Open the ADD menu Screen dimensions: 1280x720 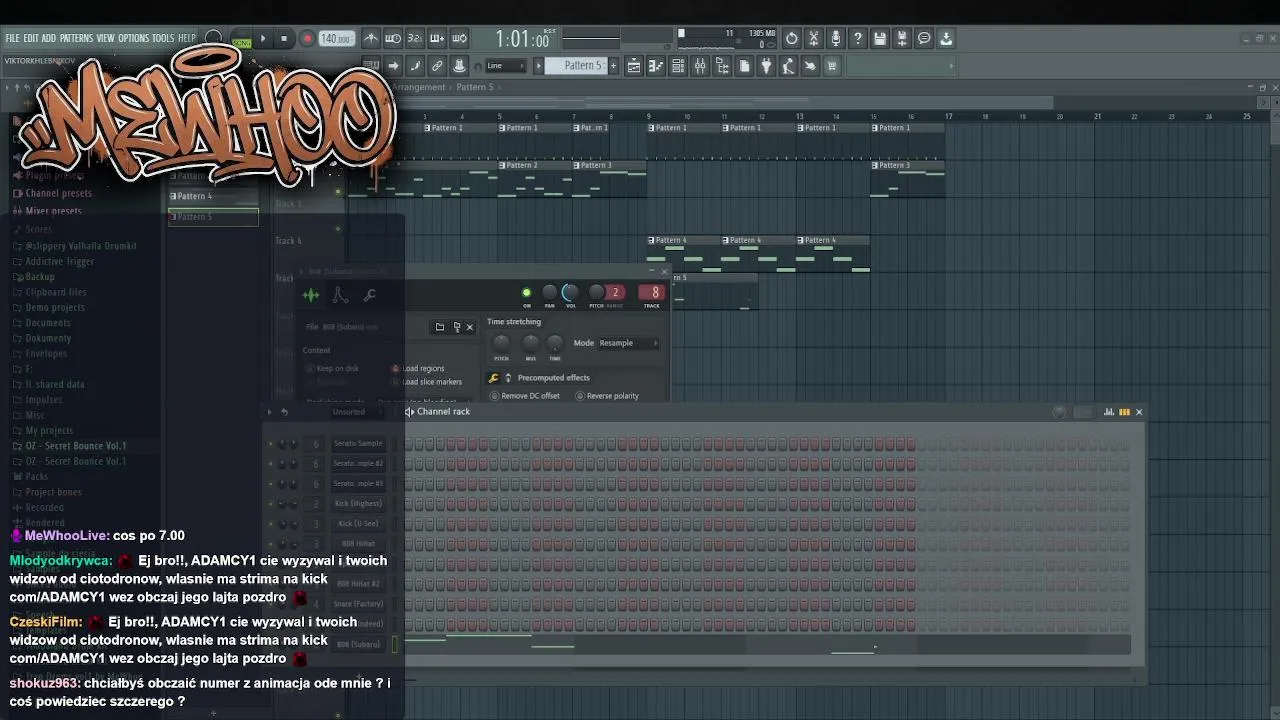pyautogui.click(x=49, y=38)
